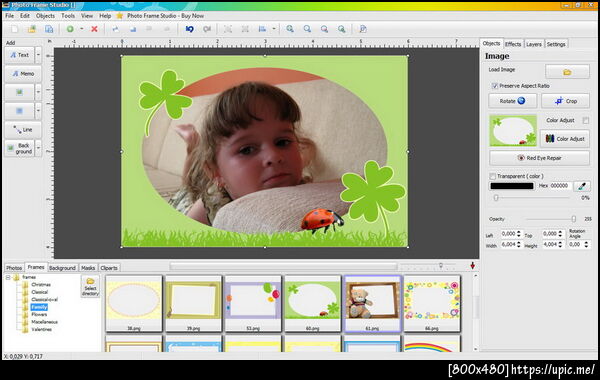Click the New document toolbar icon
Screen dimensions: 600x380
click(x=15, y=29)
